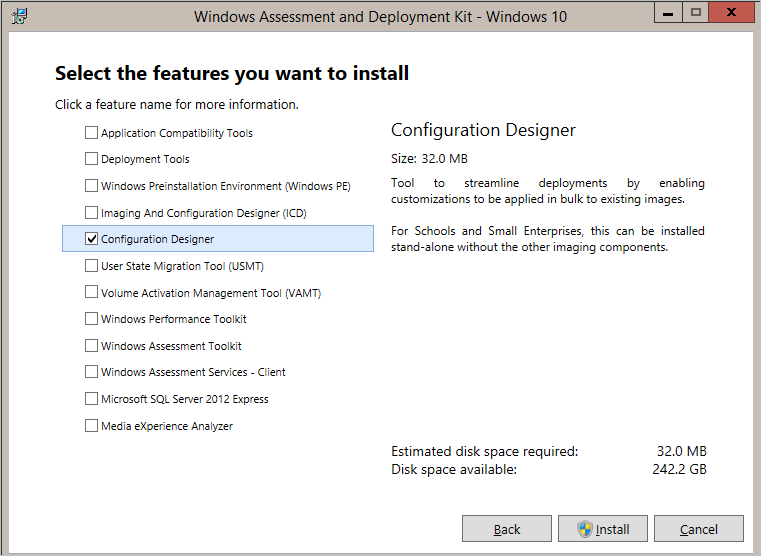This screenshot has width=761, height=556.
Task: Minimize the ADK setup window
Action: 668,13
